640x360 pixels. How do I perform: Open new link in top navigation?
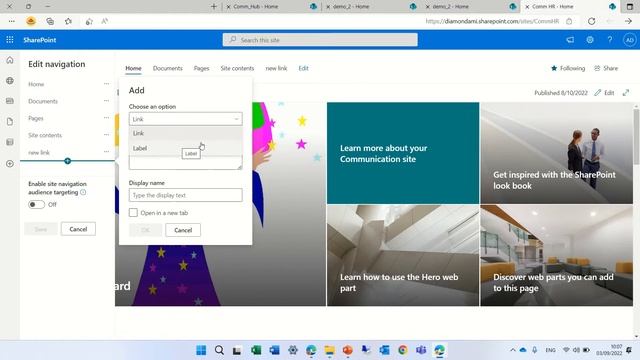[x=276, y=68]
